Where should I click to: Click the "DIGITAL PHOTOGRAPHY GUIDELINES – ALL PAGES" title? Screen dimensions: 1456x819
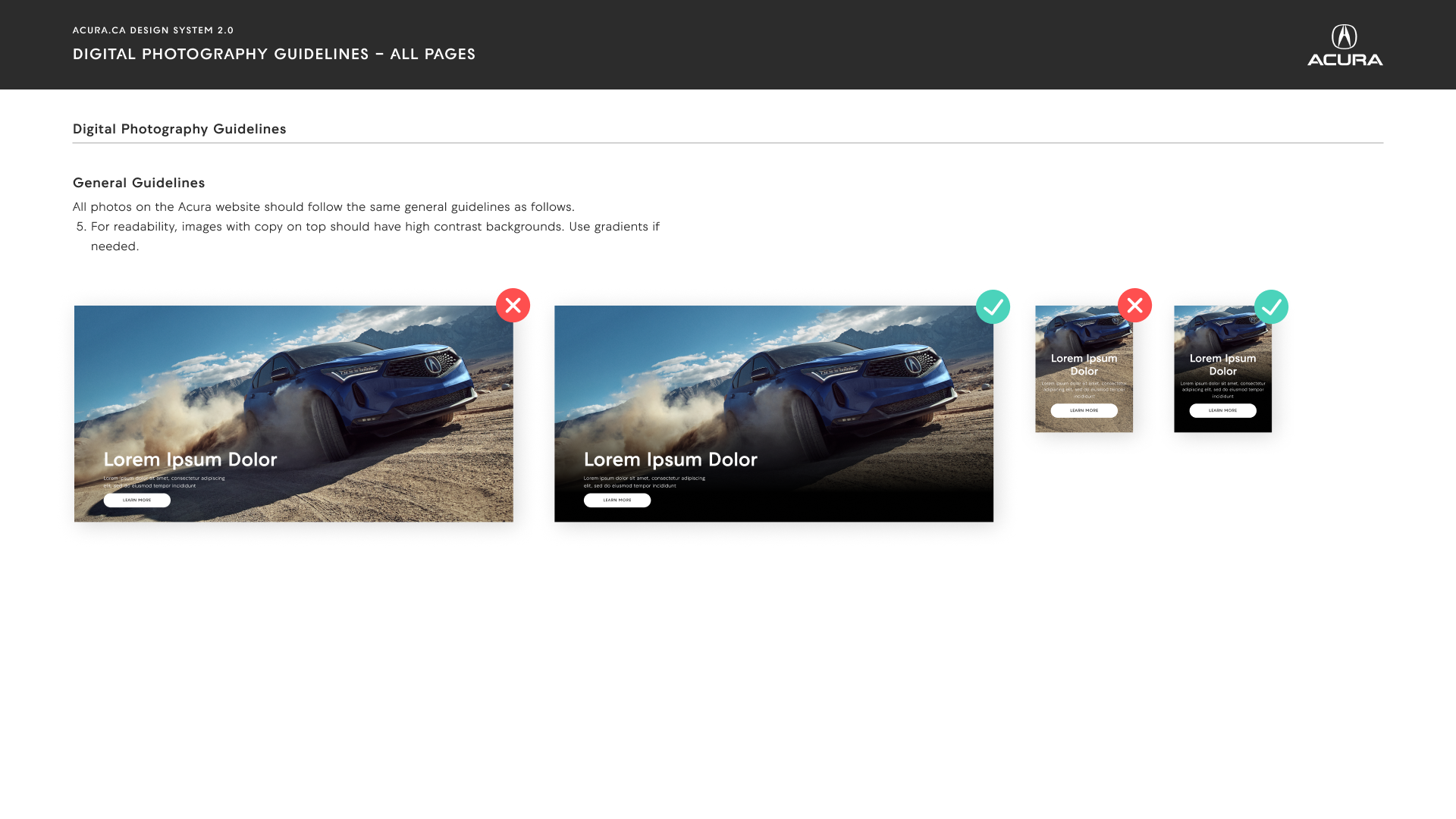pos(275,54)
